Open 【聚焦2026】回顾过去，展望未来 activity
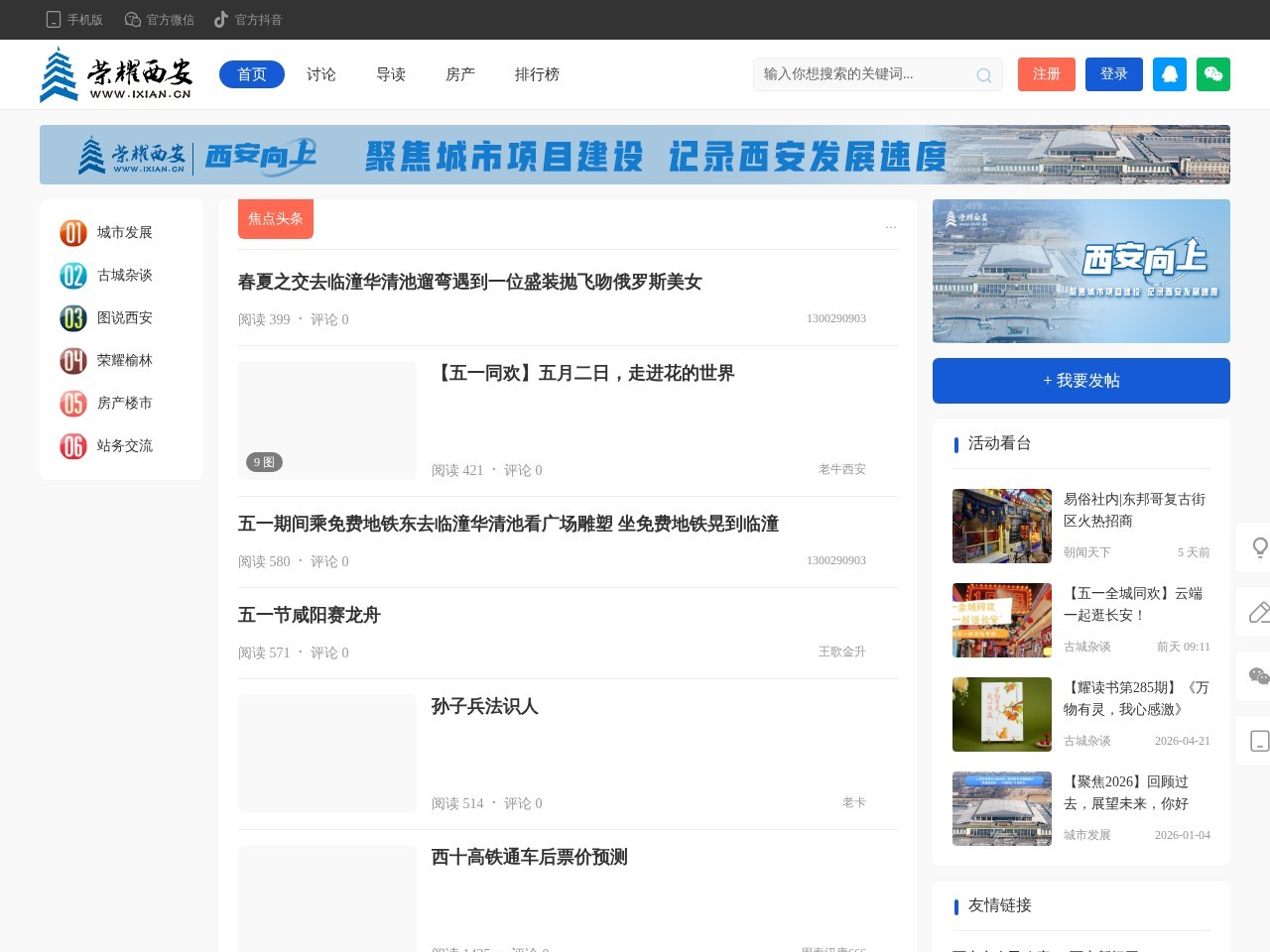Image resolution: width=1270 pixels, height=952 pixels. pos(1126,793)
